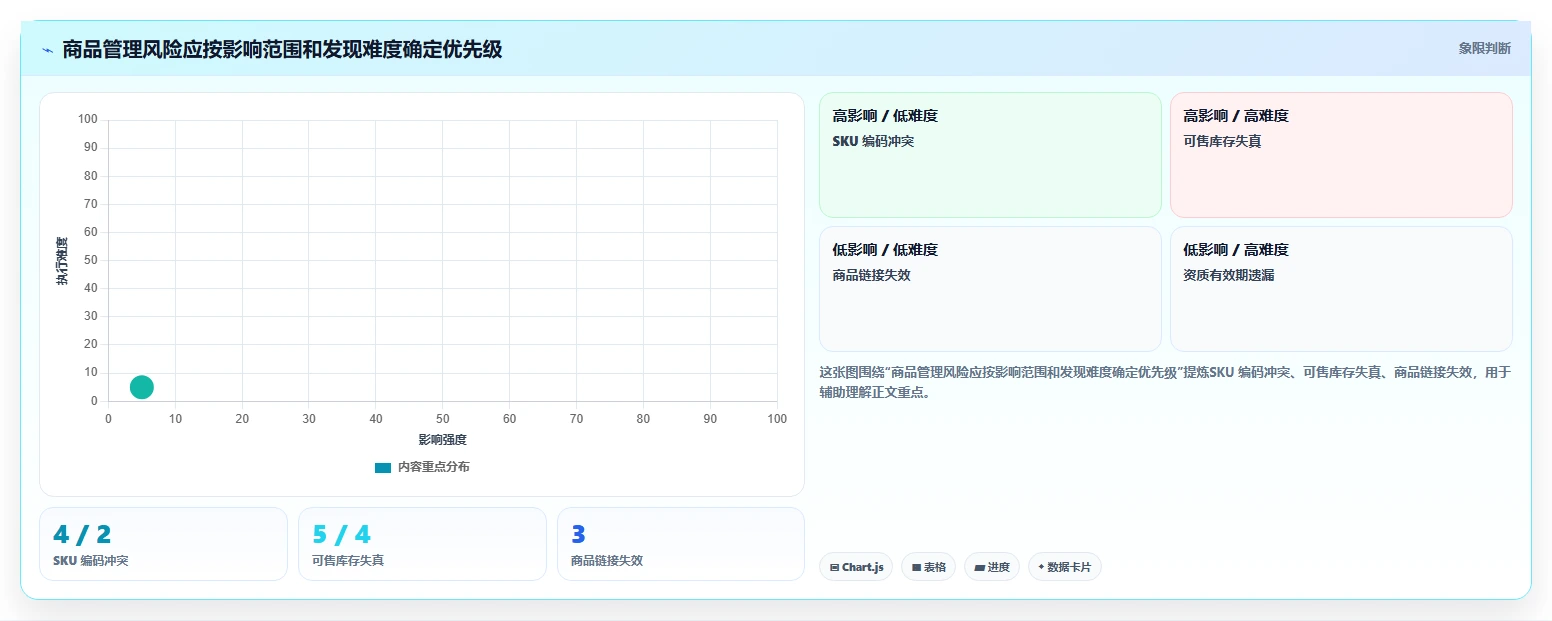Screen dimensions: 1552x621
Task: Select the 高影响 / 低难度 quadrant card
Action: 990,155
